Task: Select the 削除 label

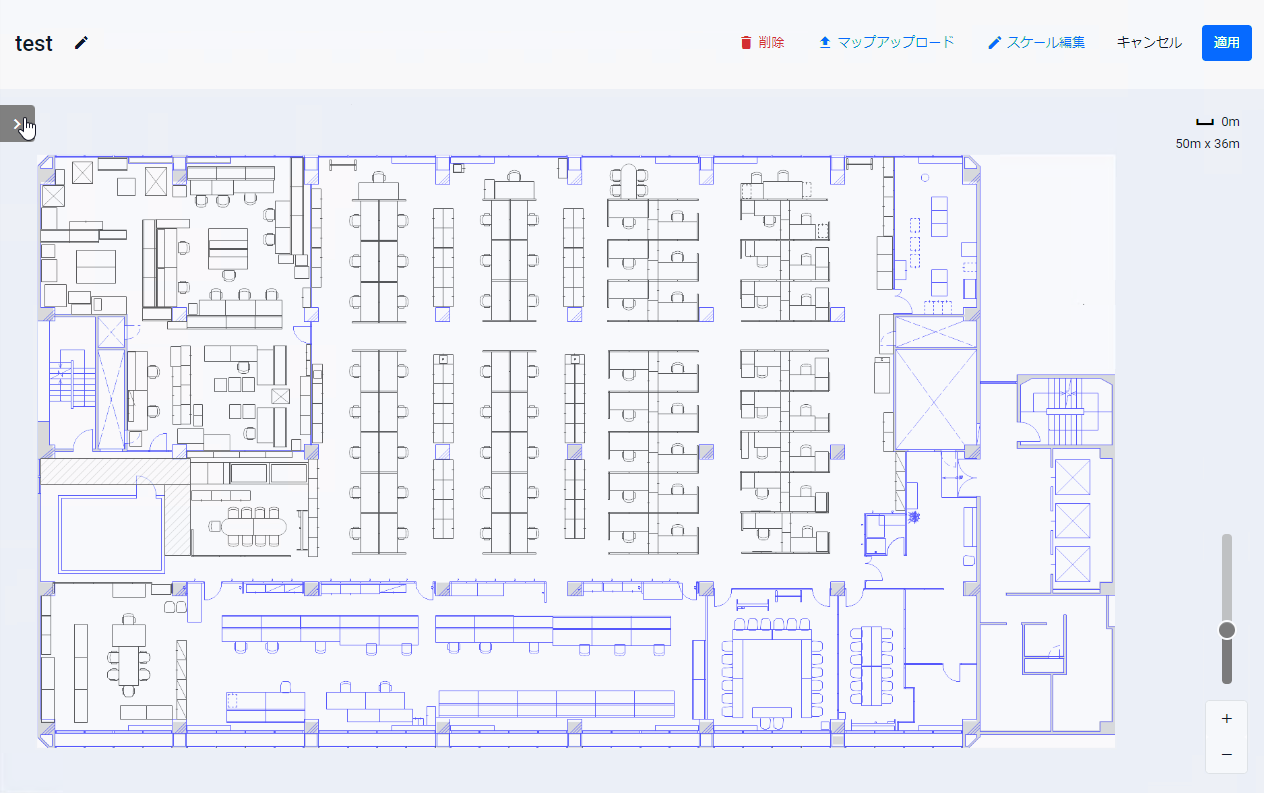Action: click(771, 43)
